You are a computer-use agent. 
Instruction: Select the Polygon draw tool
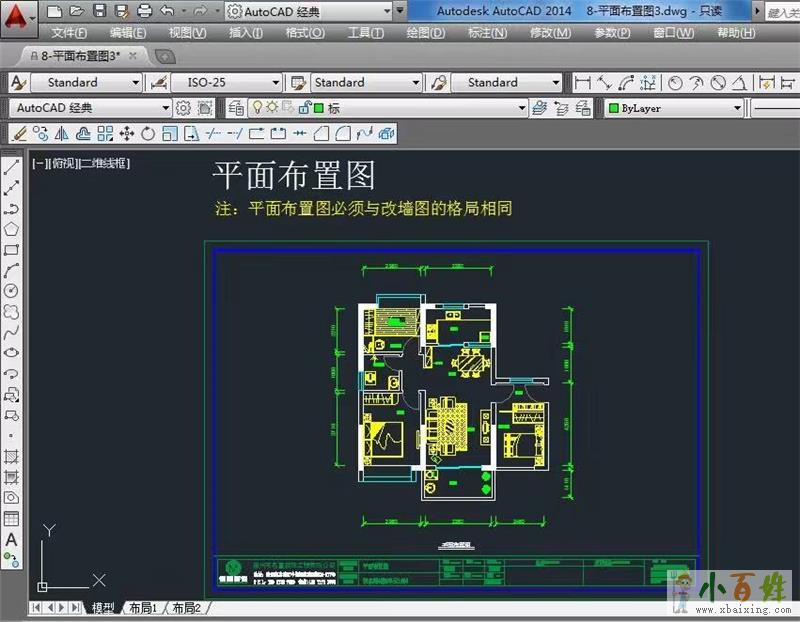click(x=11, y=229)
